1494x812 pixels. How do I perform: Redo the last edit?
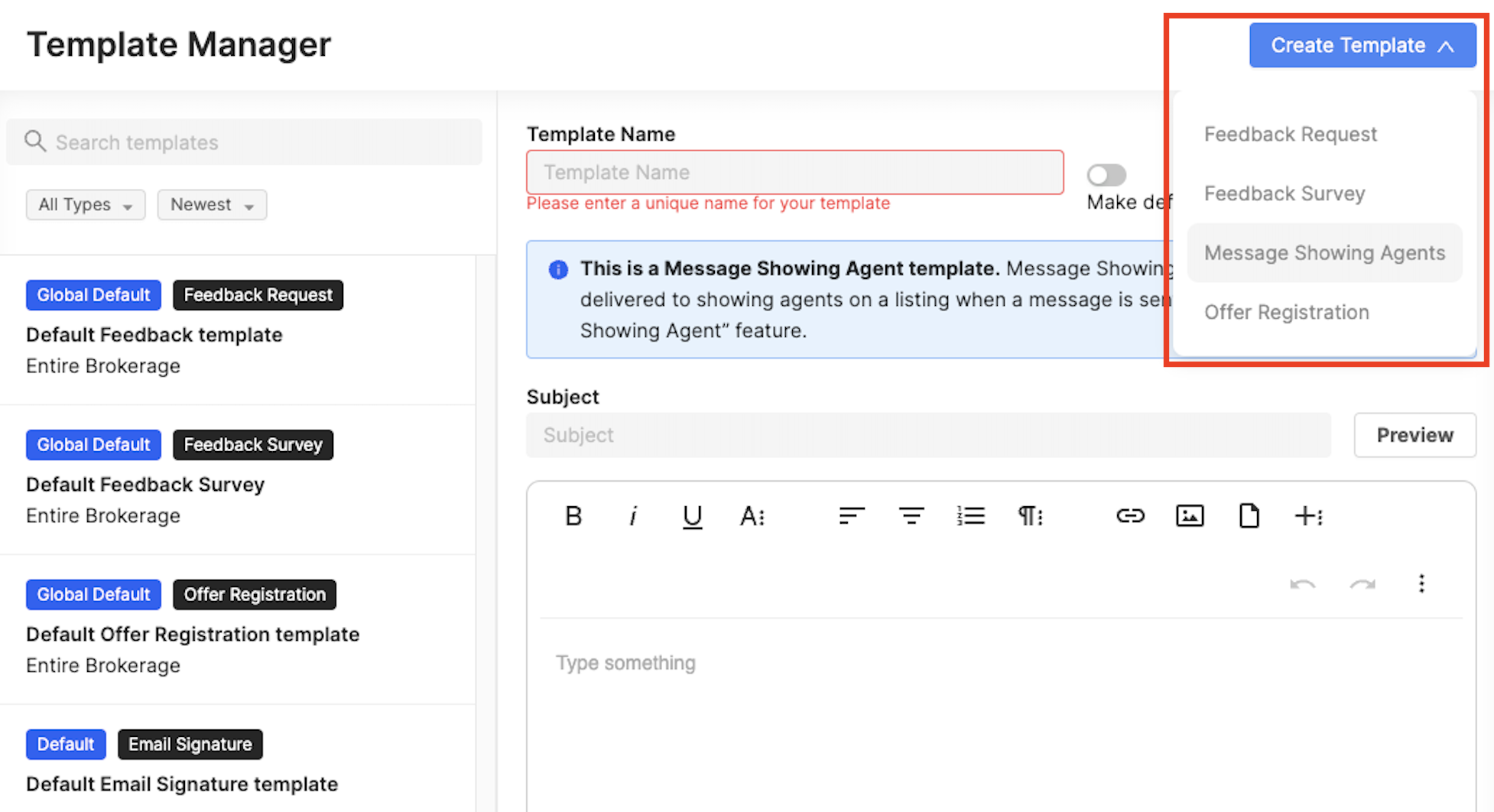click(1362, 584)
